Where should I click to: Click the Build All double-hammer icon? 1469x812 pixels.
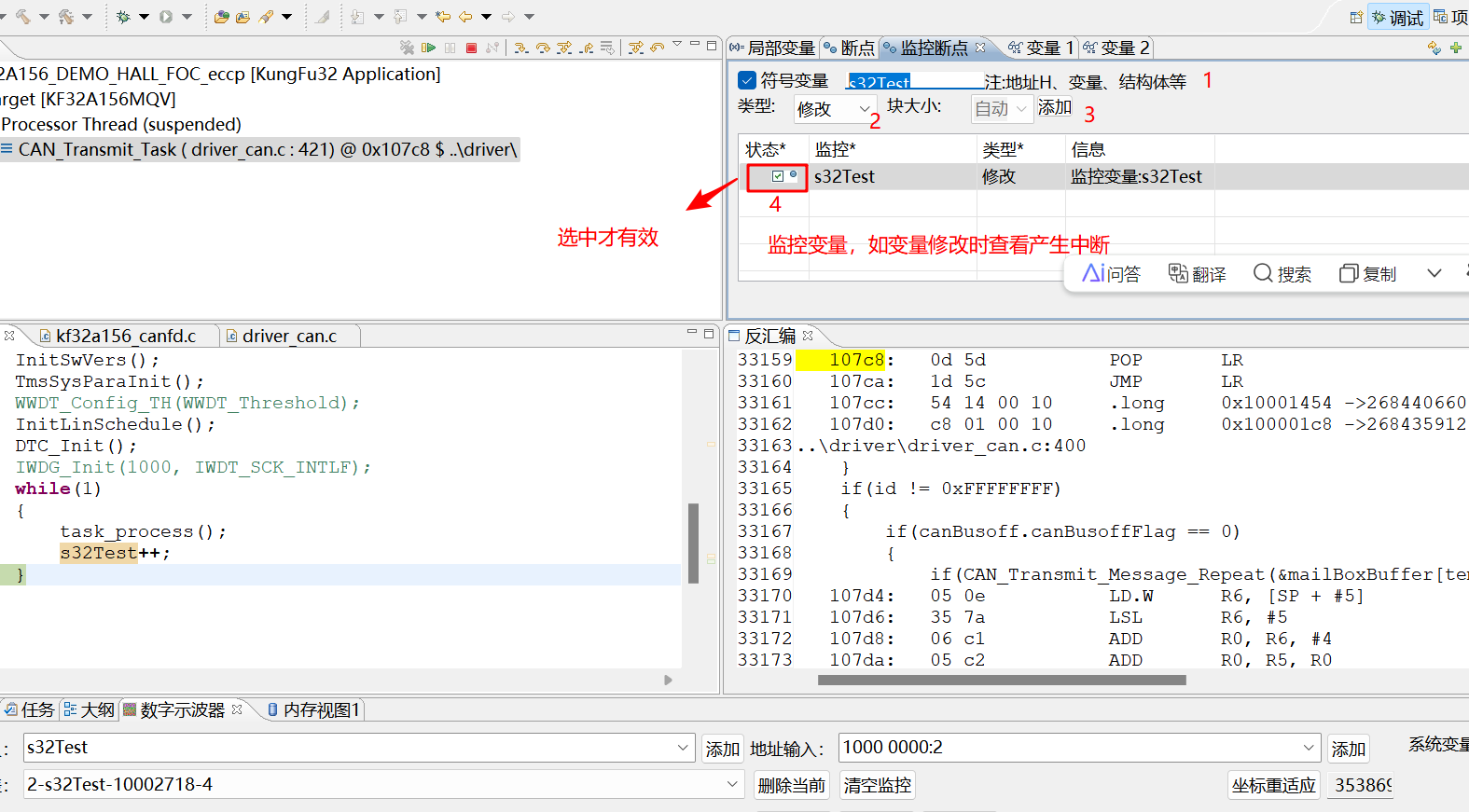(65, 17)
